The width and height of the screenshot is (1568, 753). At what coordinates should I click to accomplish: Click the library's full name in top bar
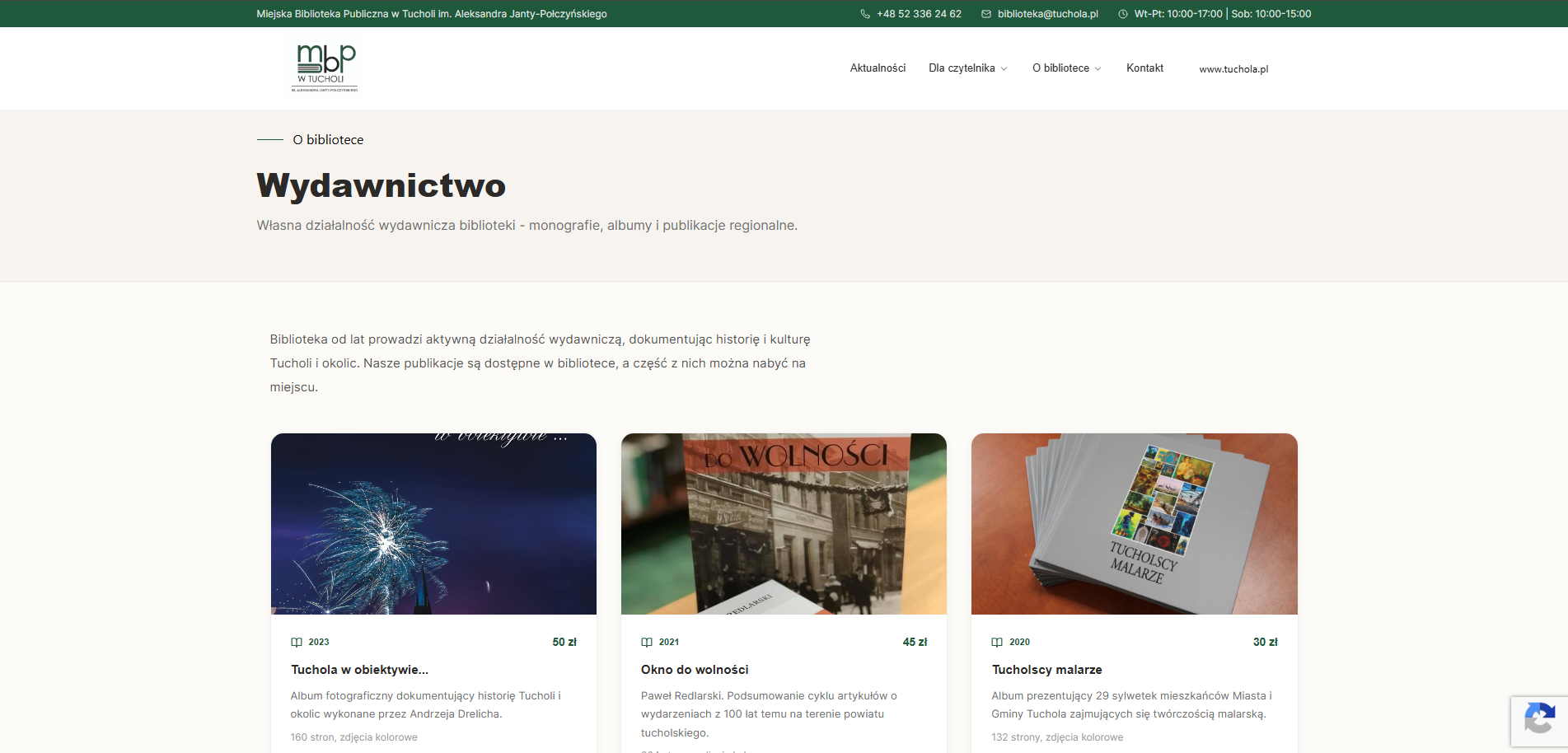pyautogui.click(x=432, y=14)
